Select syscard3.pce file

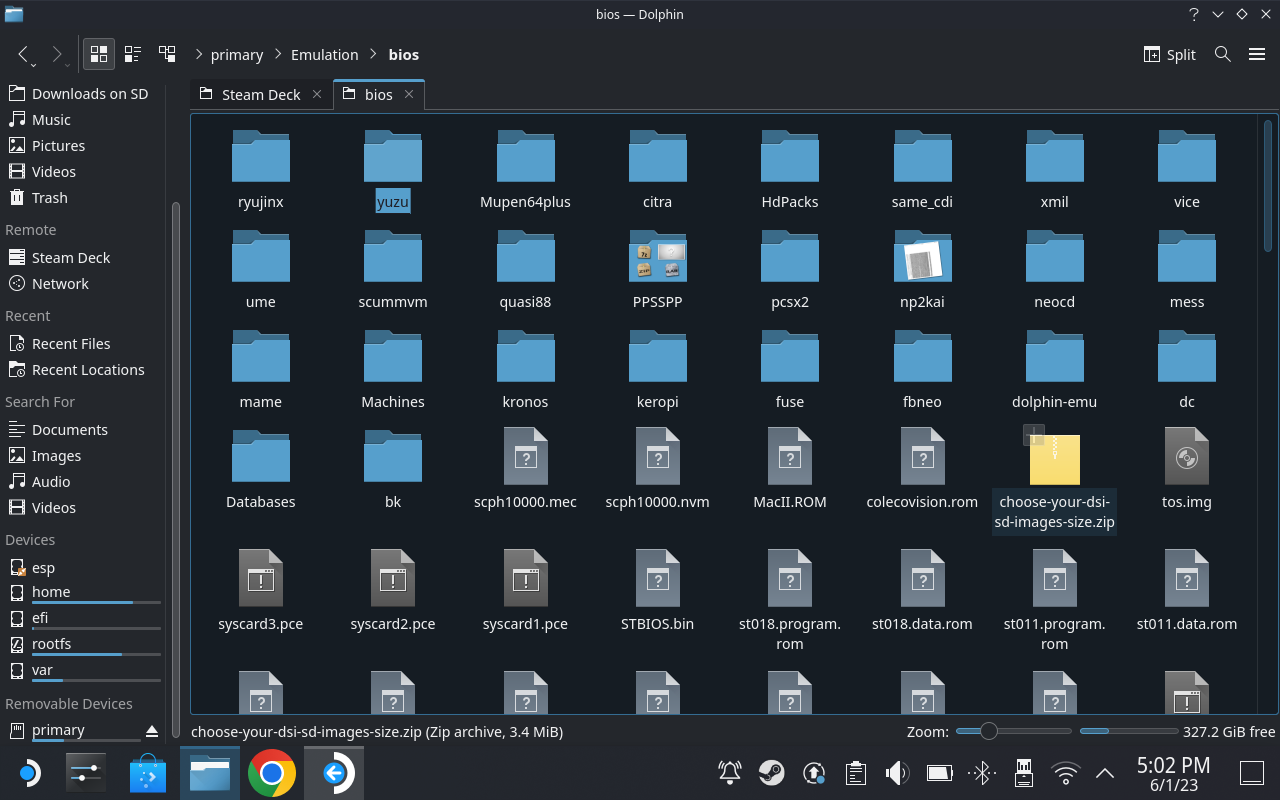[x=260, y=592]
